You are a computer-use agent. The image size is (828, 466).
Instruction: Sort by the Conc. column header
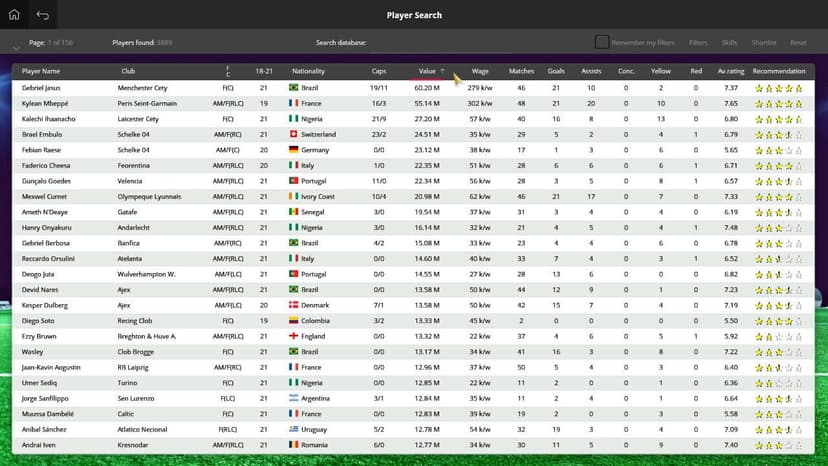coord(626,71)
